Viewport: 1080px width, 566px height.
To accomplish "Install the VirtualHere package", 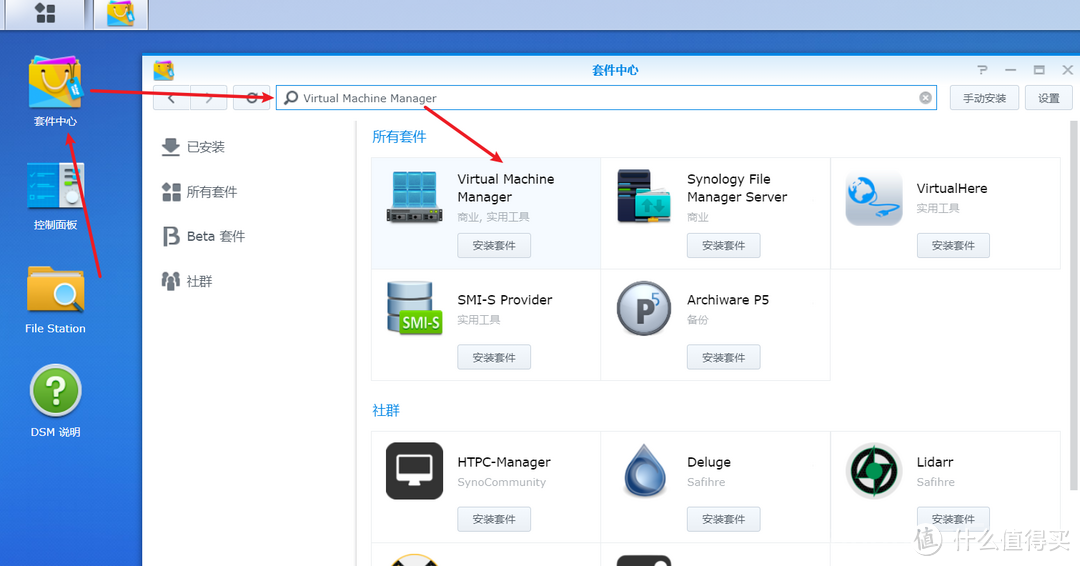I will coord(953,245).
